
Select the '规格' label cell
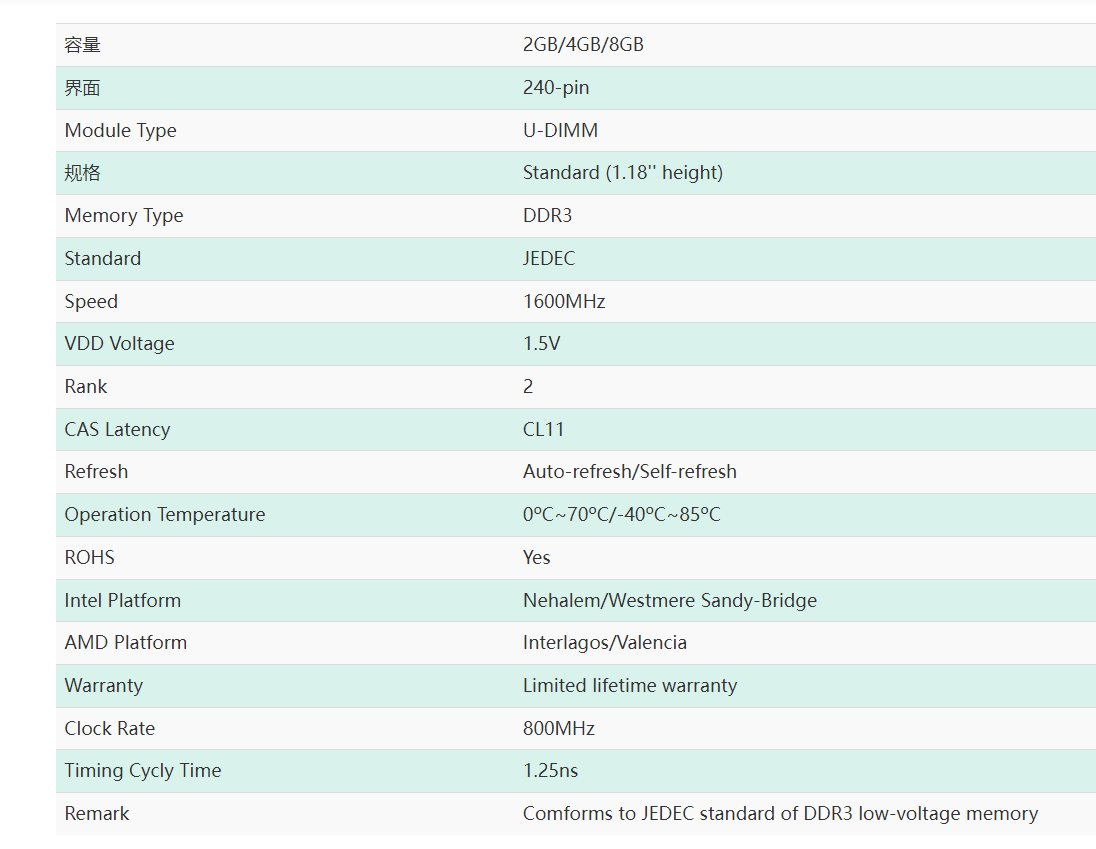click(82, 173)
